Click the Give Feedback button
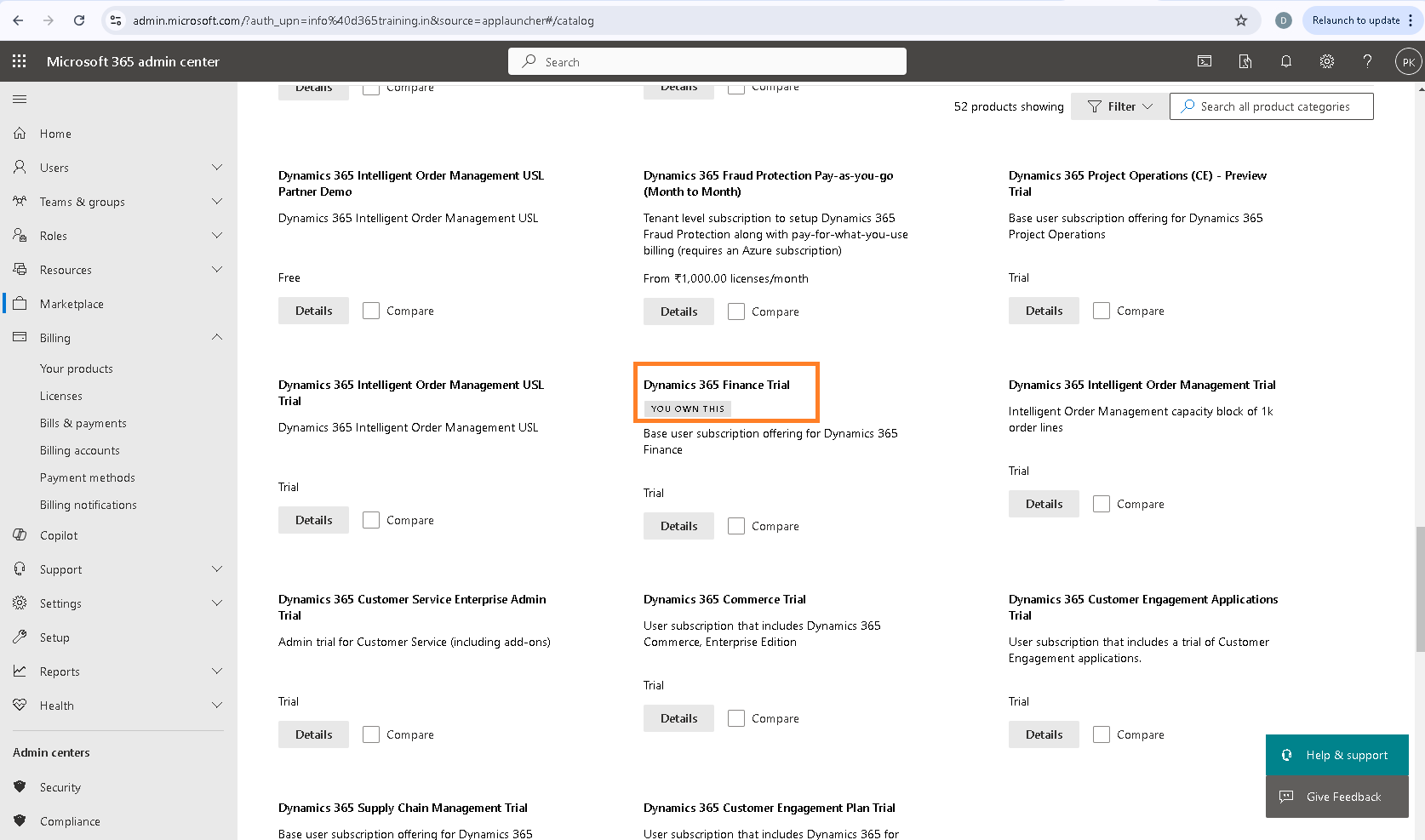The image size is (1425, 840). (1336, 797)
